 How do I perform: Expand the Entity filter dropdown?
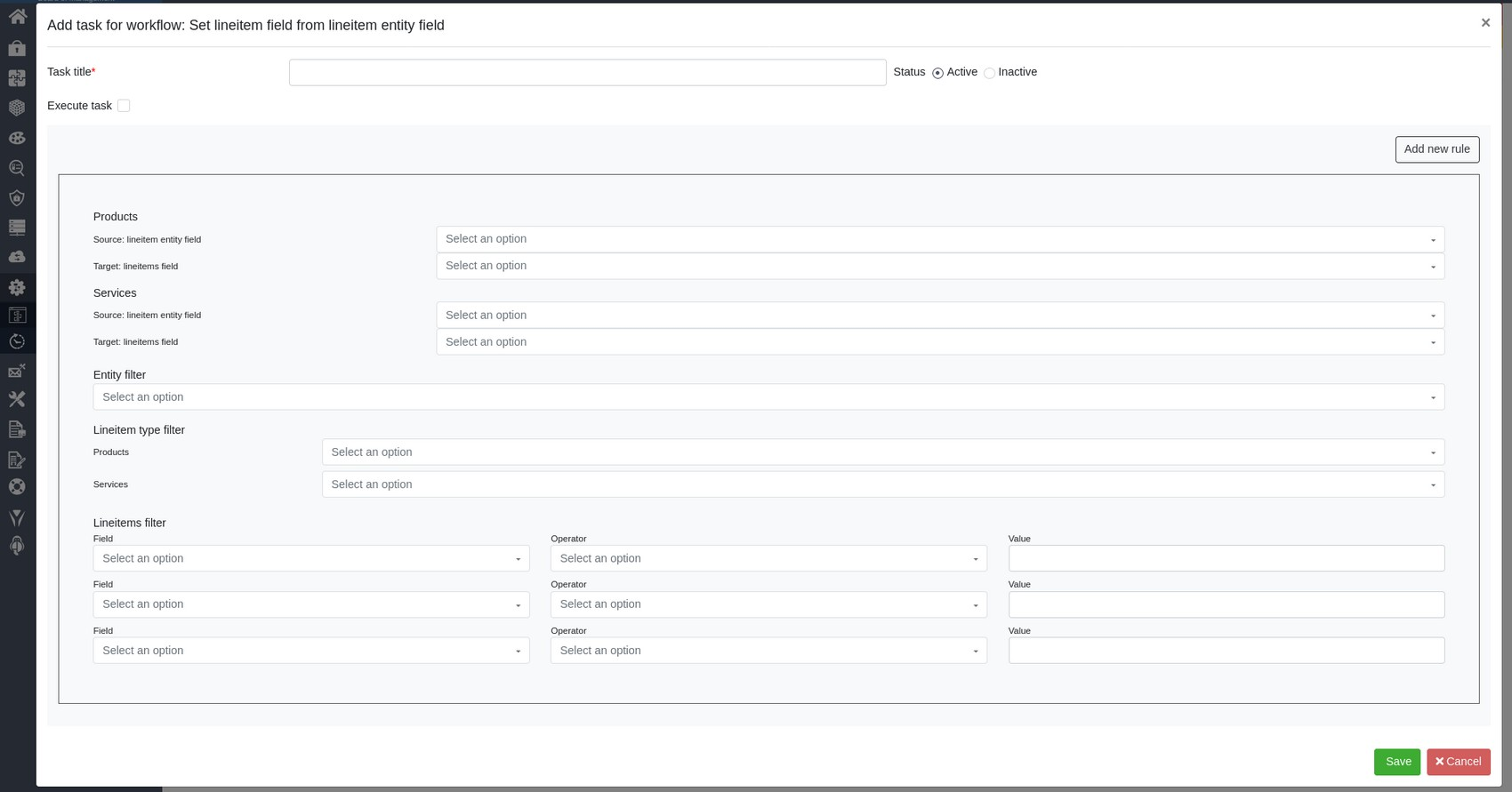pyautogui.click(x=768, y=397)
